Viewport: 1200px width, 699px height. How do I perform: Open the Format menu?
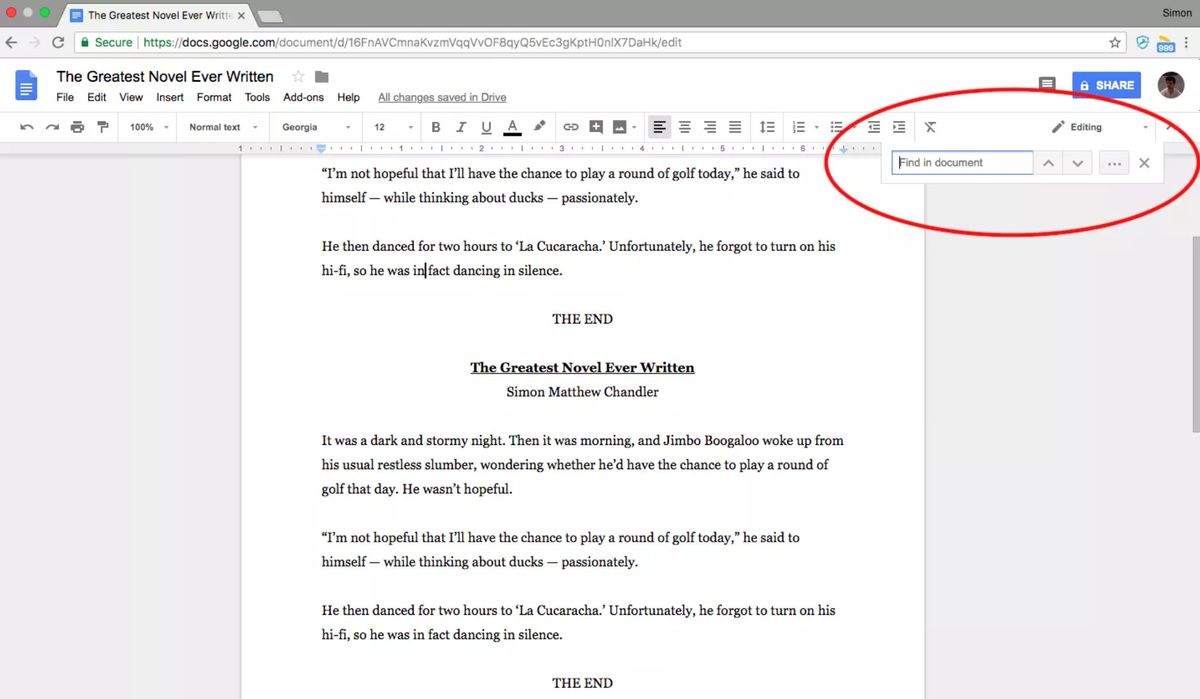(x=214, y=97)
